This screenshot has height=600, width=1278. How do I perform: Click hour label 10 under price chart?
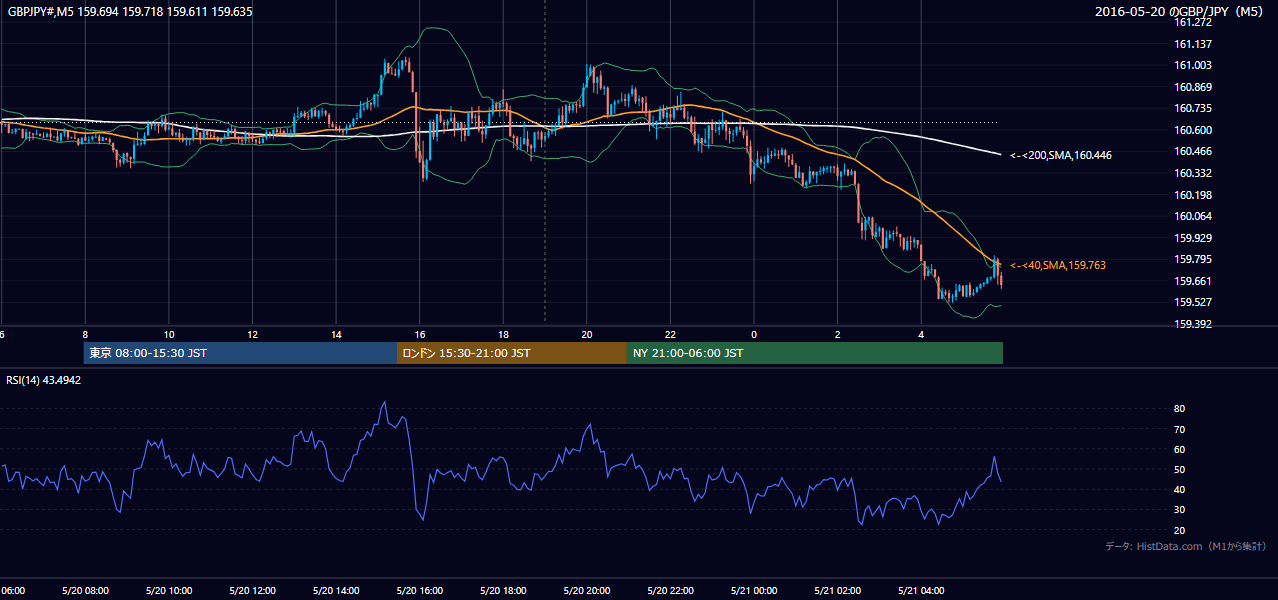pyautogui.click(x=169, y=334)
